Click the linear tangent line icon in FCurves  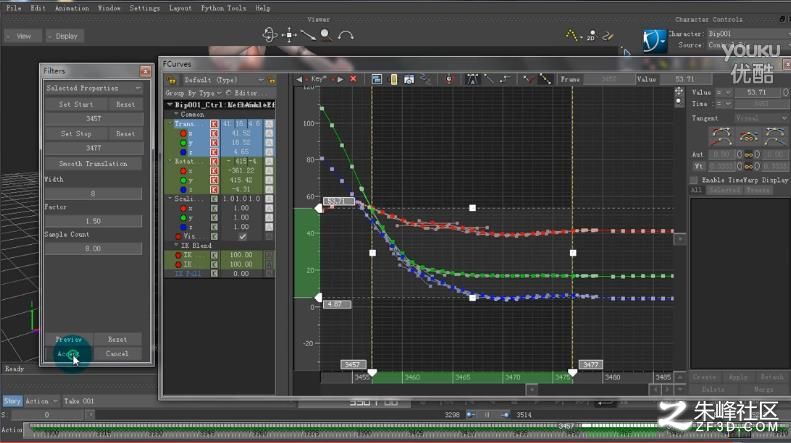point(488,79)
